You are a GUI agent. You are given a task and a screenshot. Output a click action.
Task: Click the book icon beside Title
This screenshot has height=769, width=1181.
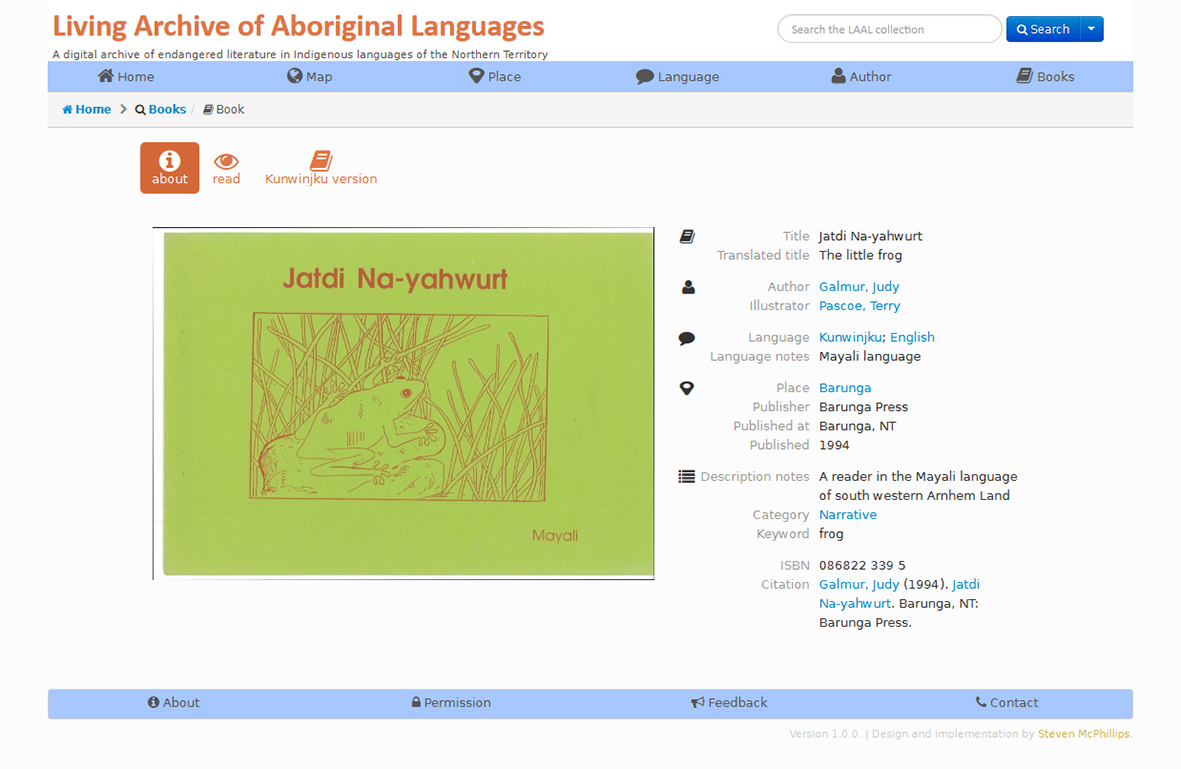click(x=687, y=236)
